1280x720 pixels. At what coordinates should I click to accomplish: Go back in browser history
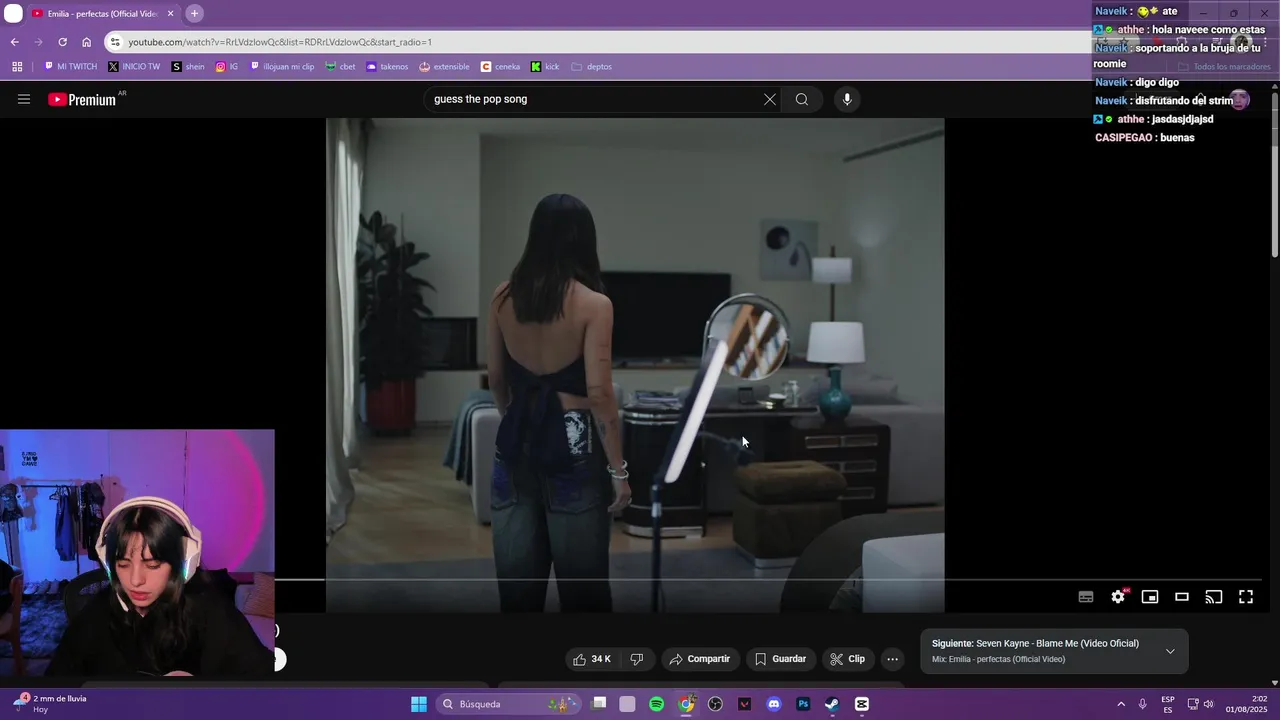point(15,42)
